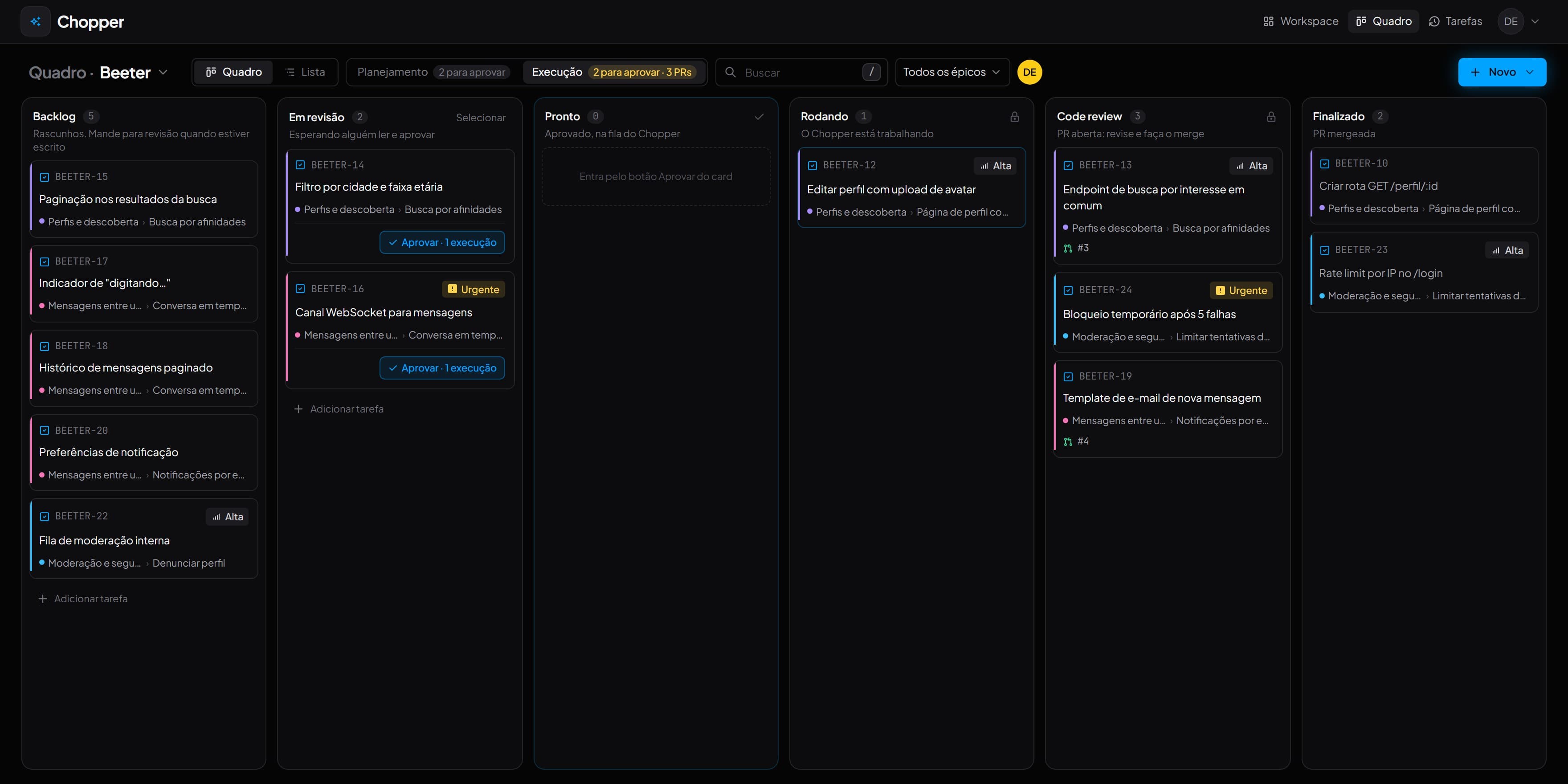Click the Urgente badge on BEETER-16
The width and height of the screenshot is (1568, 784).
click(x=473, y=289)
